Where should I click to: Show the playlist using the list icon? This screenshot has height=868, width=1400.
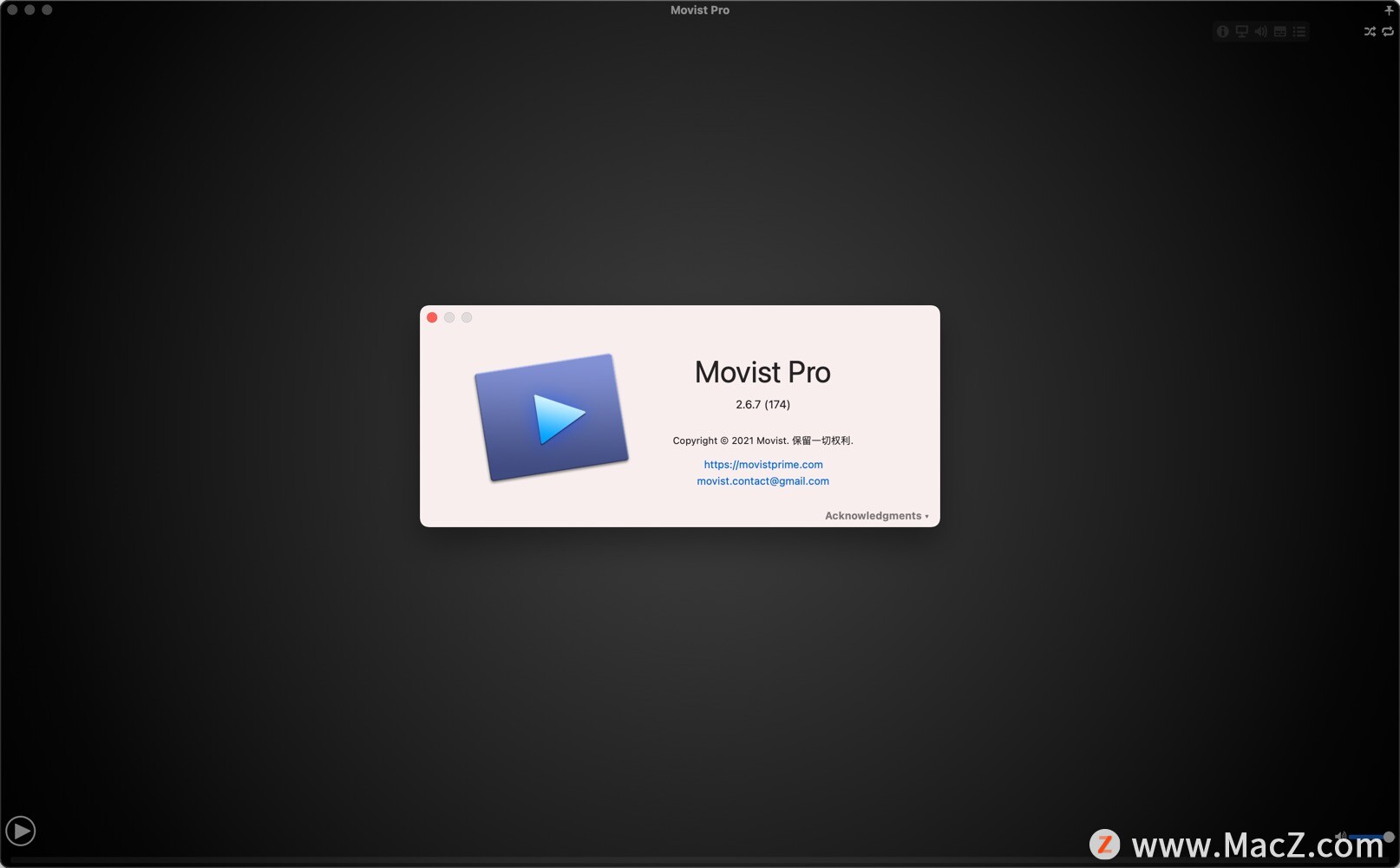1299,30
